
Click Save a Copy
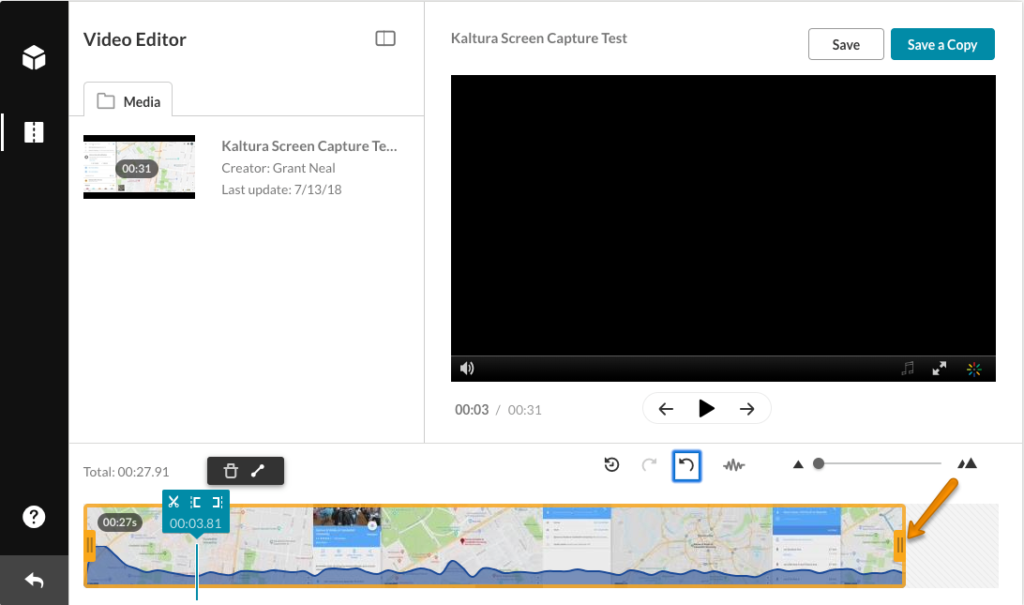click(x=942, y=44)
